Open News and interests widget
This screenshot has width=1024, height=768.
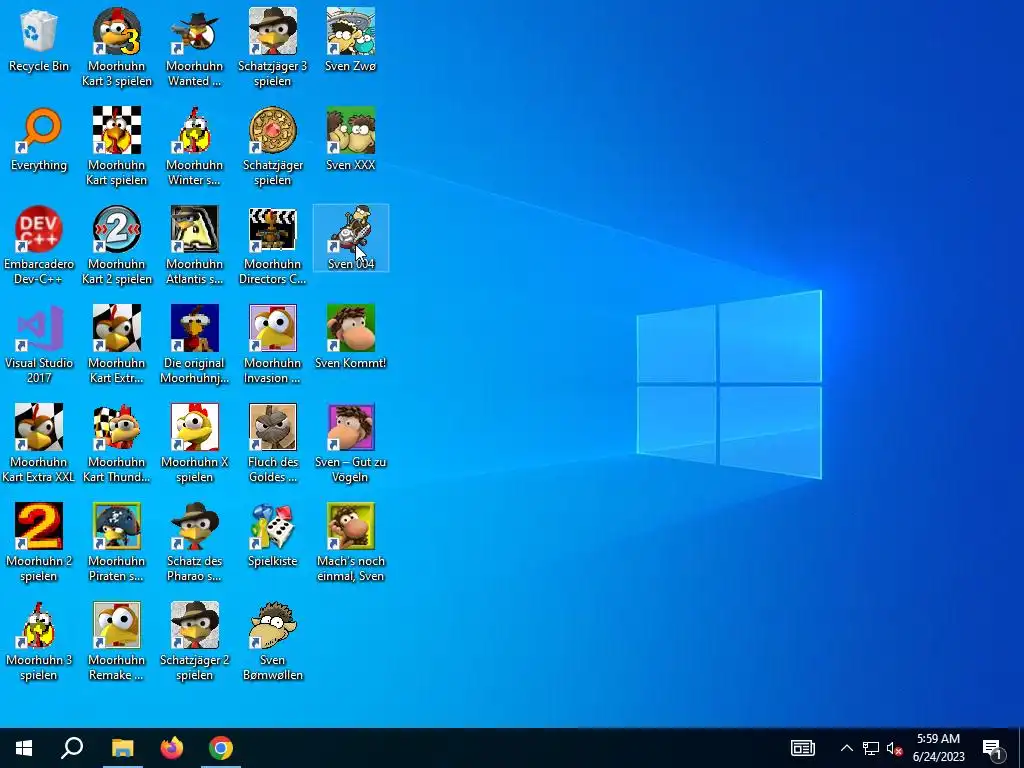(803, 748)
